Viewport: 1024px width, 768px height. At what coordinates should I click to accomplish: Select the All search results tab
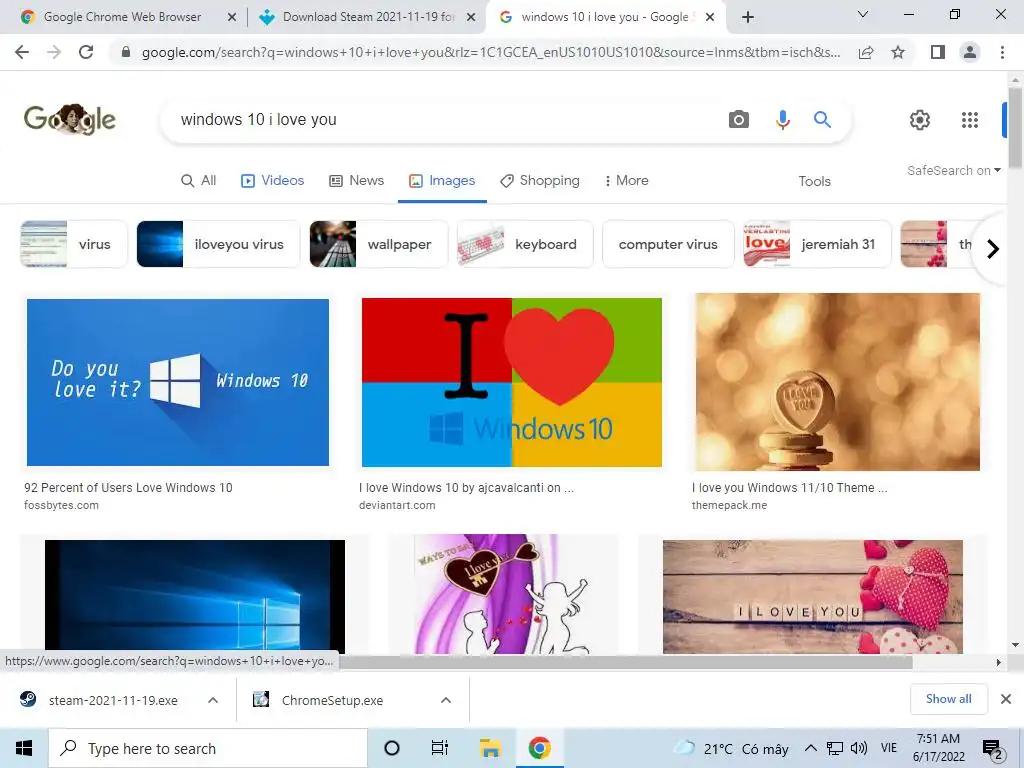[199, 181]
